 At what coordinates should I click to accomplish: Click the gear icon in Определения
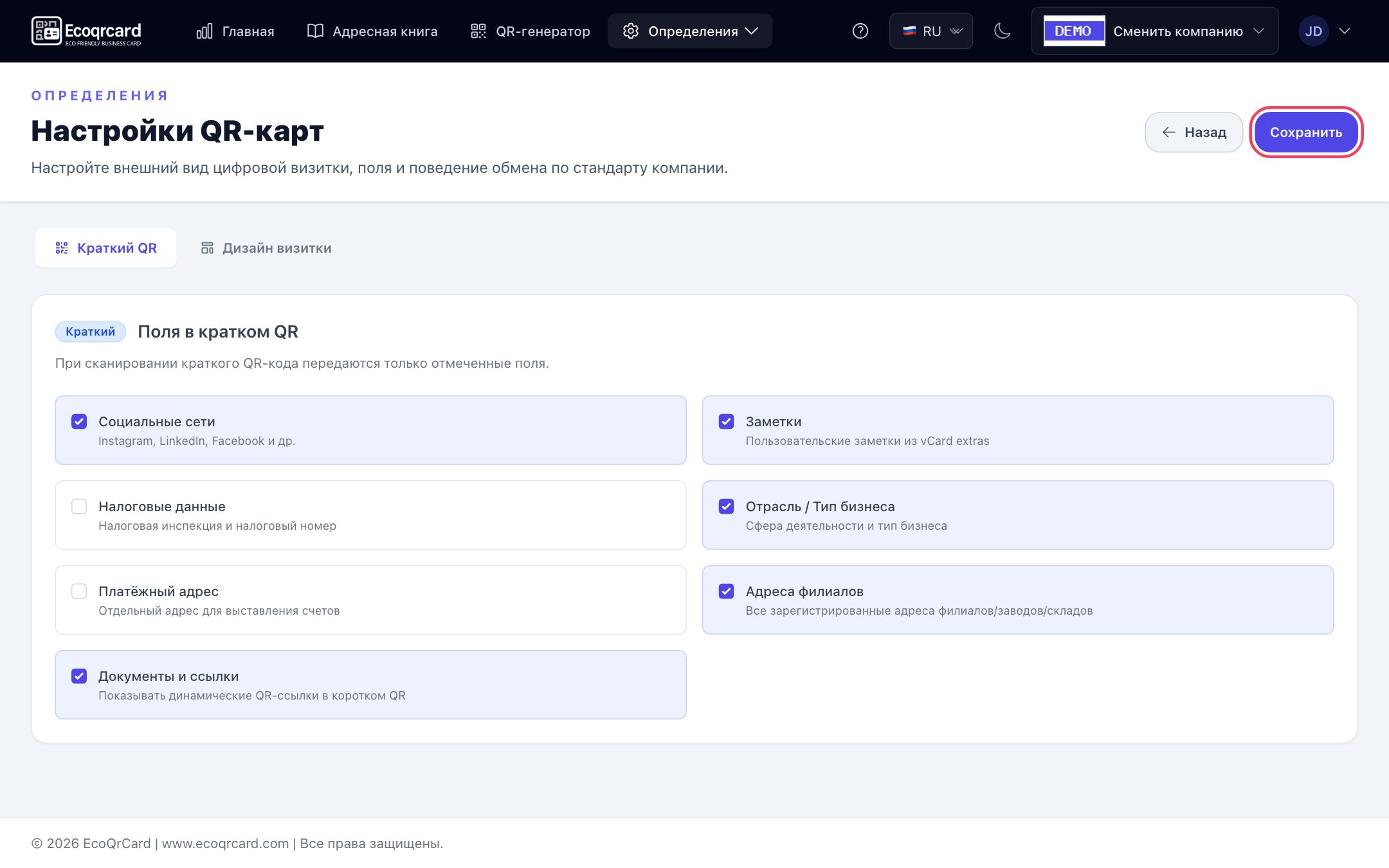pyautogui.click(x=631, y=31)
